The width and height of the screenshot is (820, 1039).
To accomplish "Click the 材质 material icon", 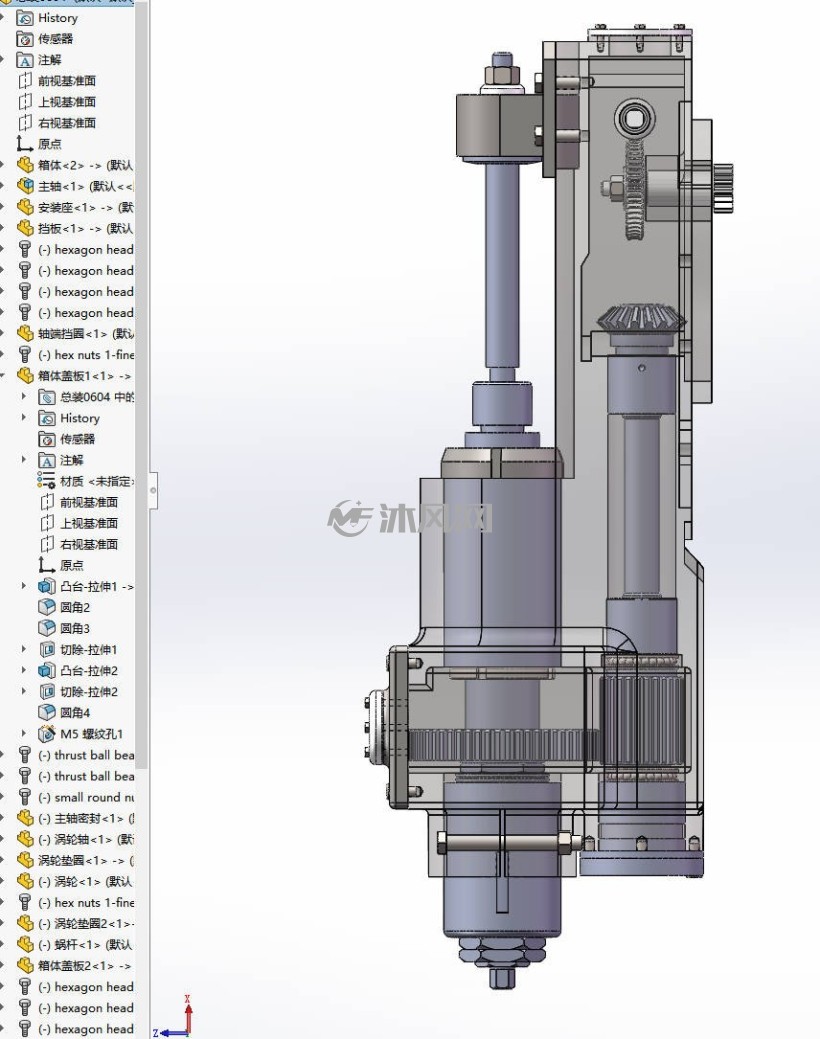I will pos(46,481).
